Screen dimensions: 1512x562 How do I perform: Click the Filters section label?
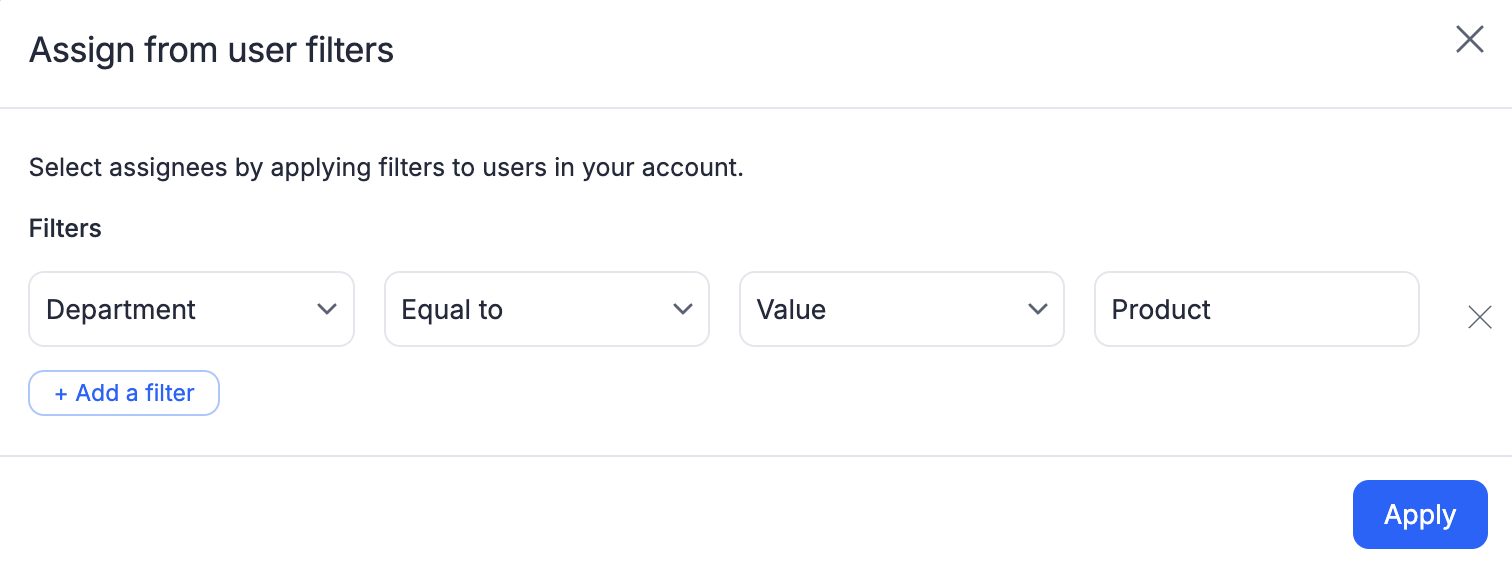click(x=65, y=228)
